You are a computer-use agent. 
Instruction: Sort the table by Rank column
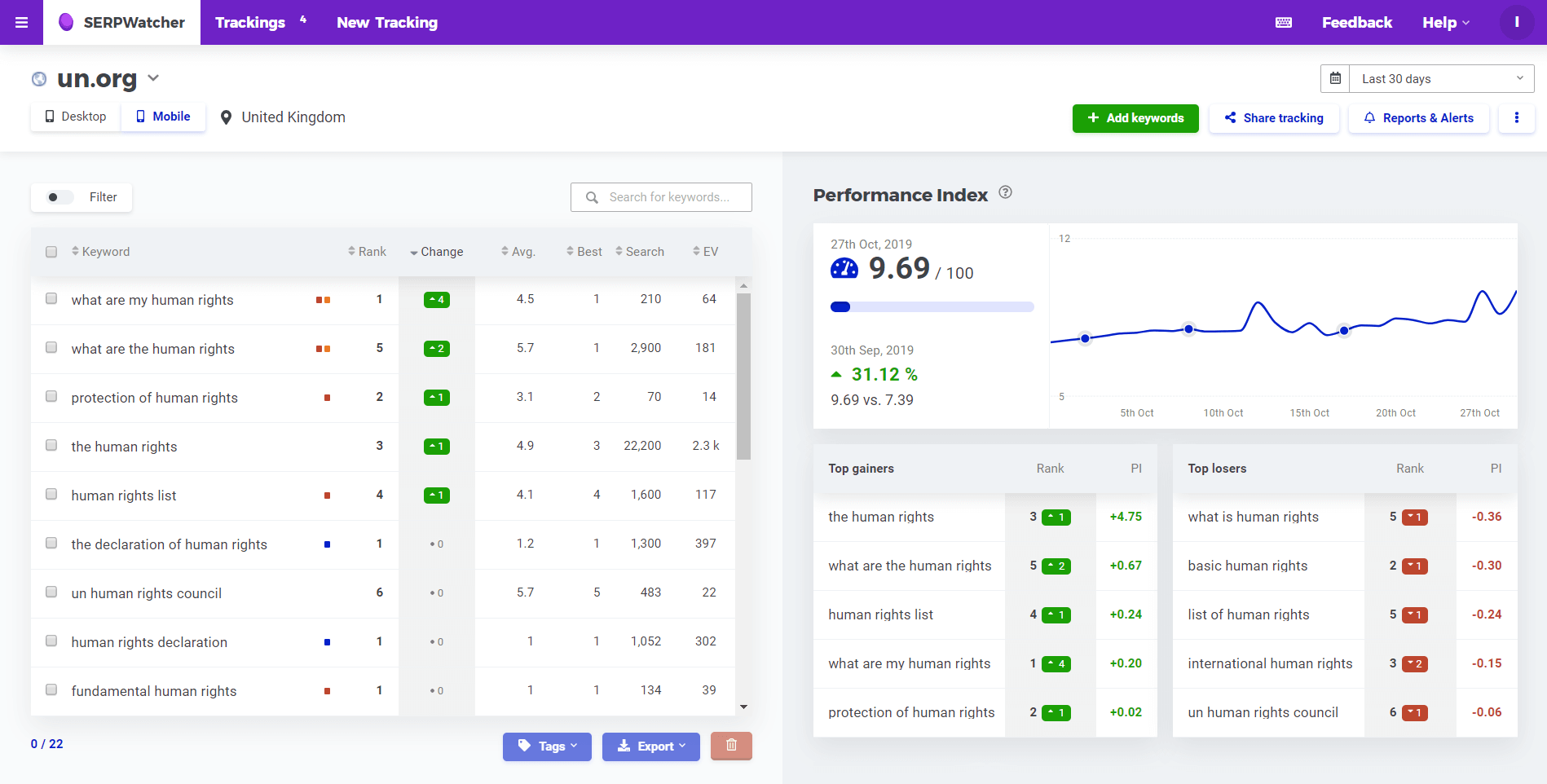click(x=367, y=252)
